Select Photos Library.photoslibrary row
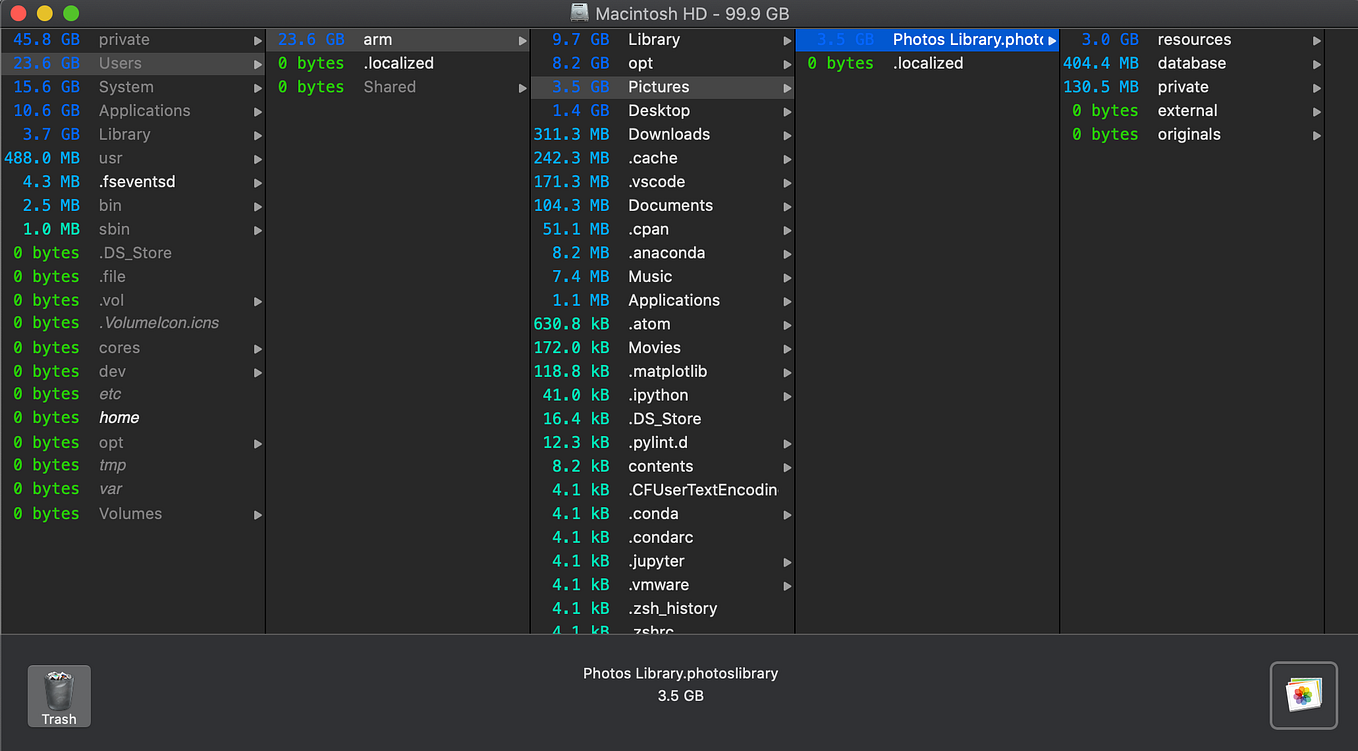Viewport: 1358px width, 751px height. point(928,40)
